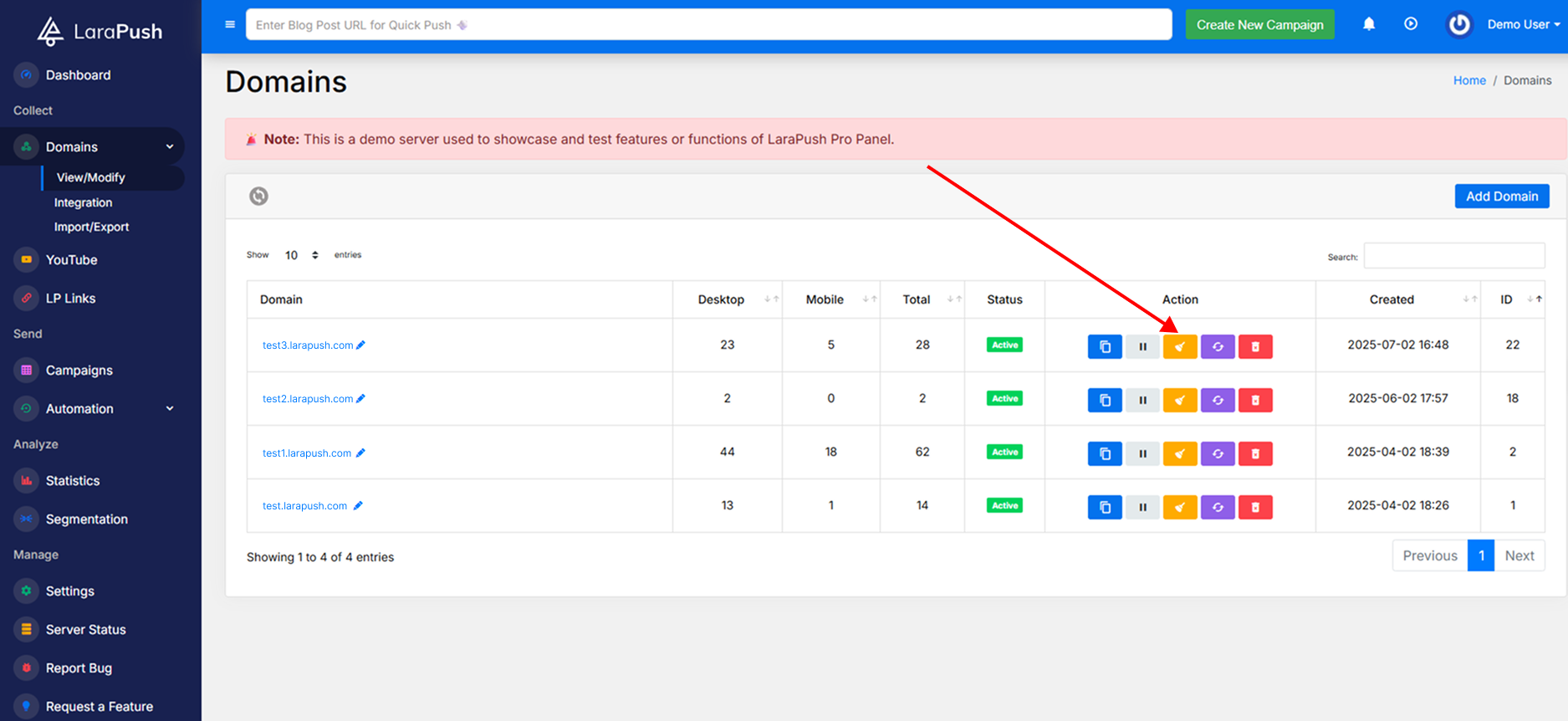1568x721 pixels.
Task: Toggle the sidebar with the hamburger icon
Action: point(230,24)
